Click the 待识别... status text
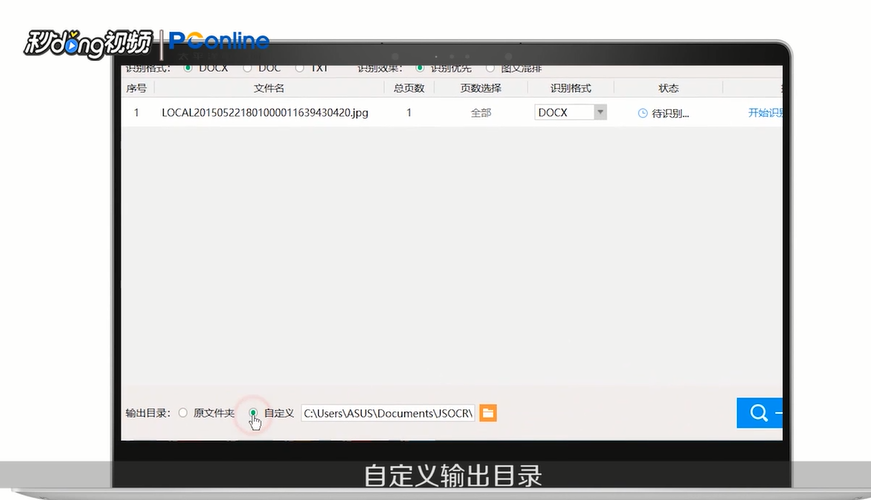This screenshot has width=871, height=500. point(670,113)
